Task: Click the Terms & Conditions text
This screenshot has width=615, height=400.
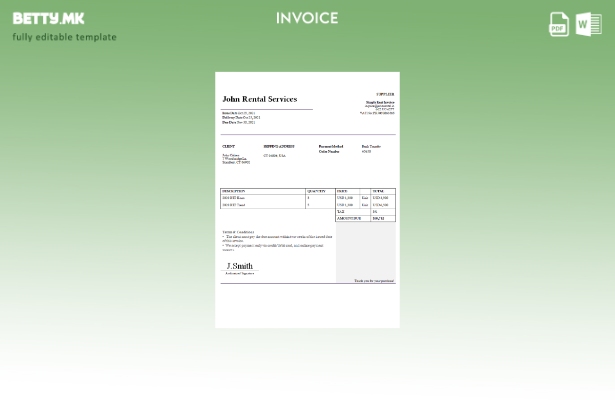Action: coord(238,232)
